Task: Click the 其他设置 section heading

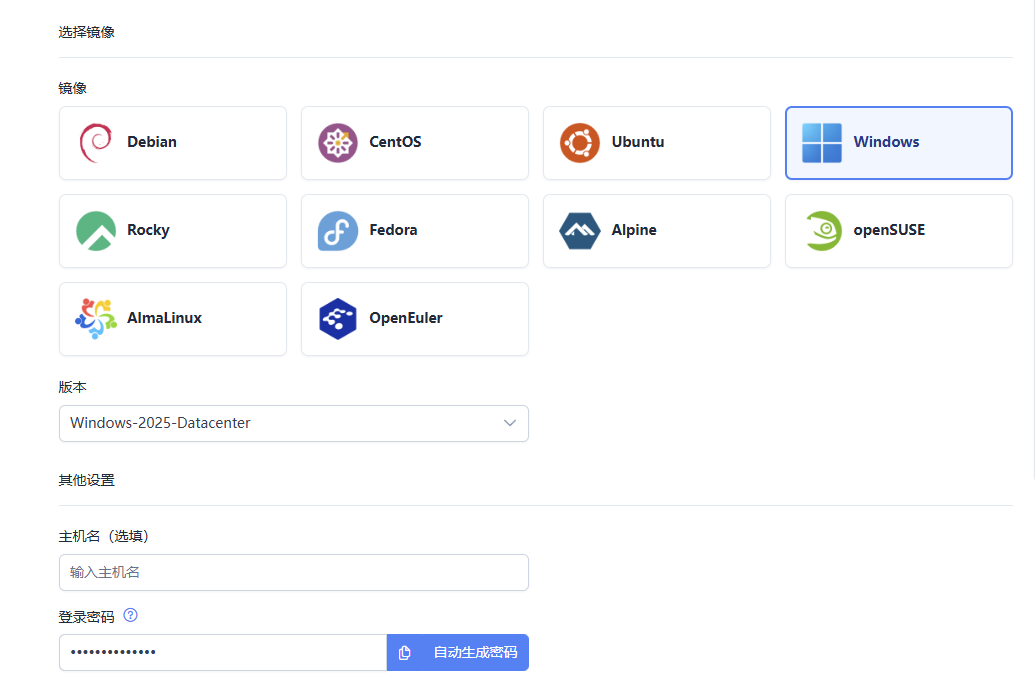Action: [86, 480]
